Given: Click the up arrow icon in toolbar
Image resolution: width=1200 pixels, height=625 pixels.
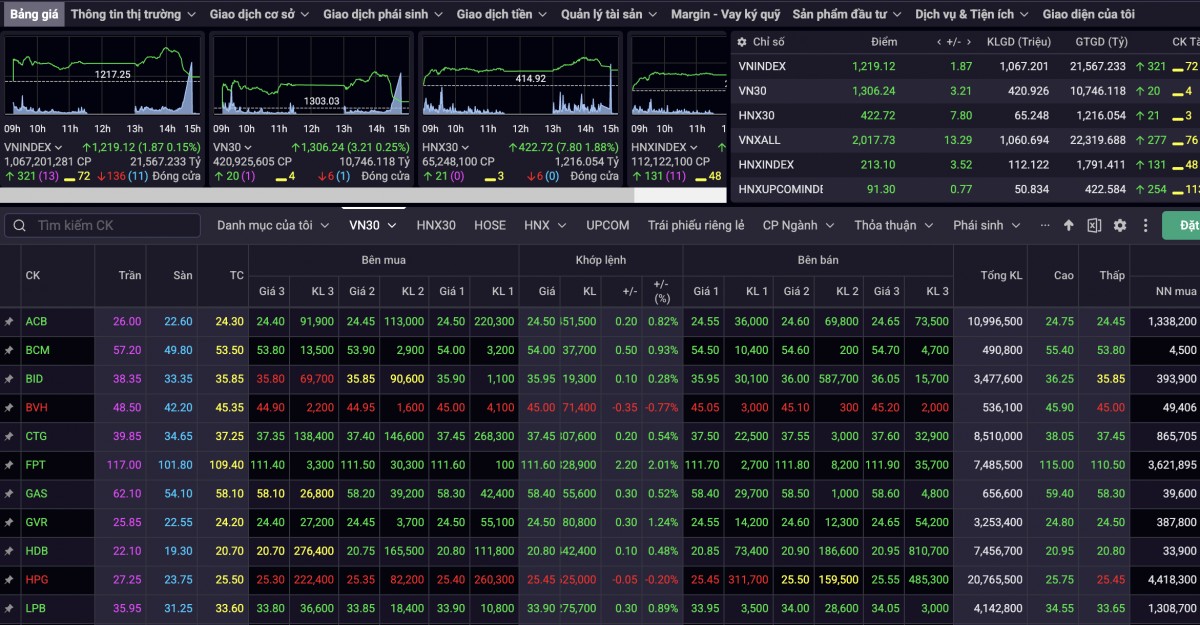Looking at the screenshot, I should (x=1068, y=226).
